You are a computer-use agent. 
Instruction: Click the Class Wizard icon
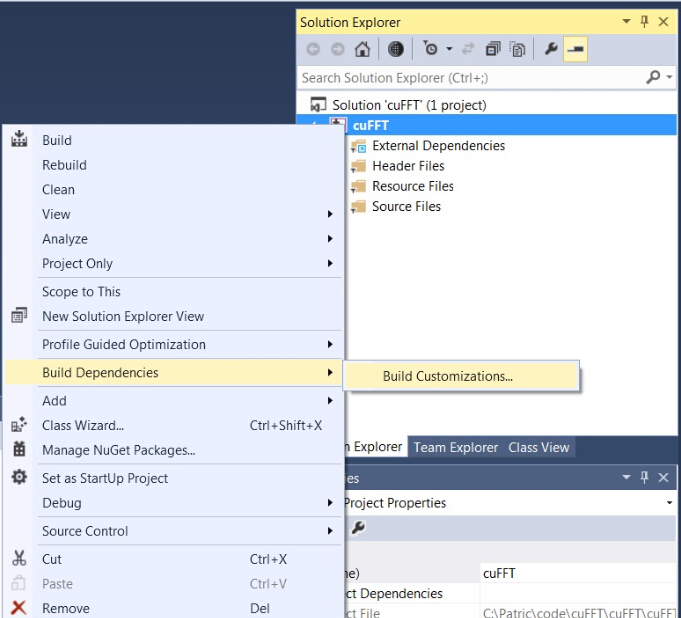click(19, 424)
